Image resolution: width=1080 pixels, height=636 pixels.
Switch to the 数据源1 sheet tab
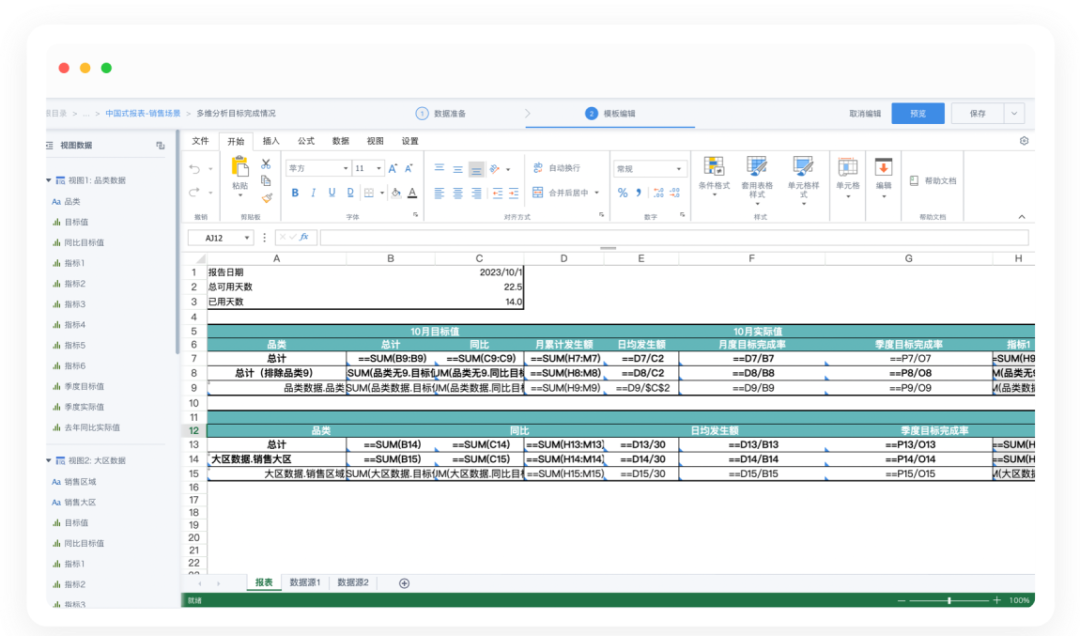click(x=304, y=582)
